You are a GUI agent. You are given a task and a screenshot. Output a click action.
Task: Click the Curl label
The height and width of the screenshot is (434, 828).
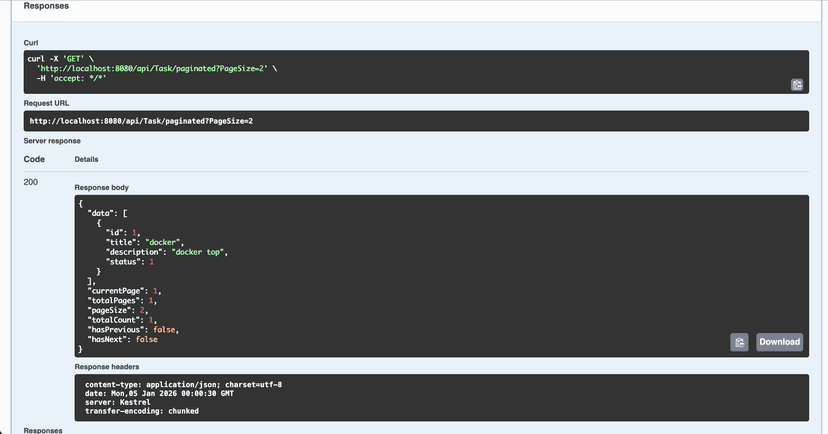click(31, 43)
